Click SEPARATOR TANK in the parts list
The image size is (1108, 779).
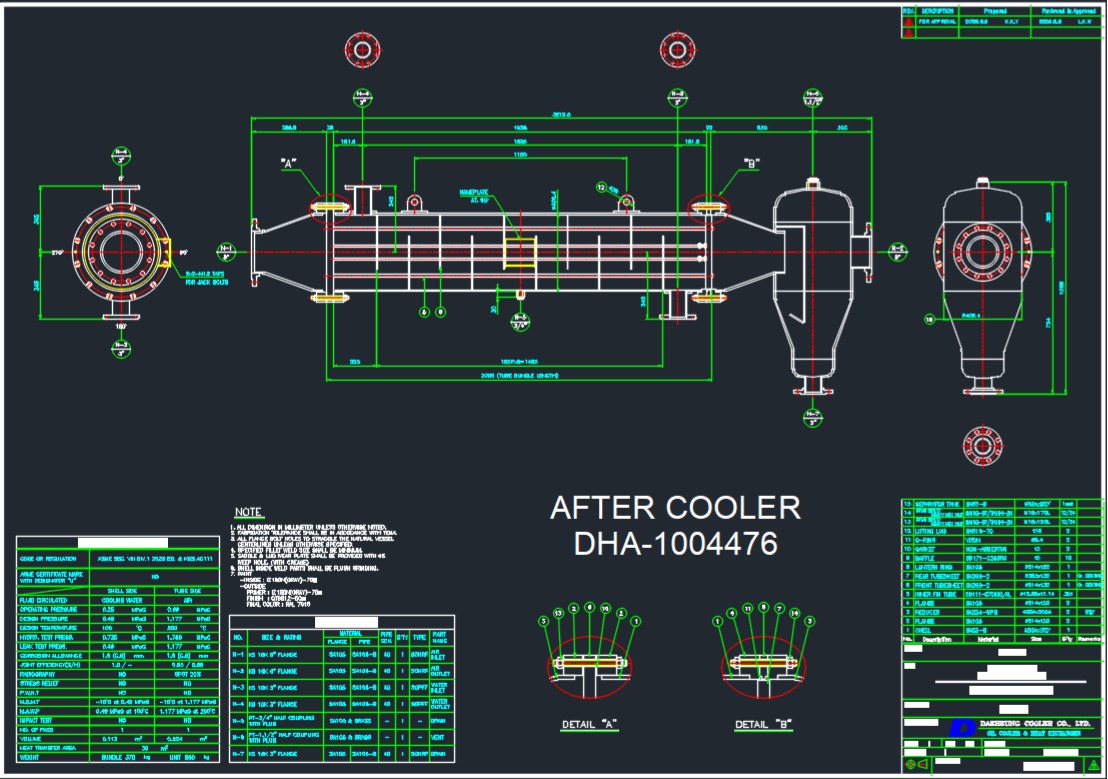[x=937, y=505]
